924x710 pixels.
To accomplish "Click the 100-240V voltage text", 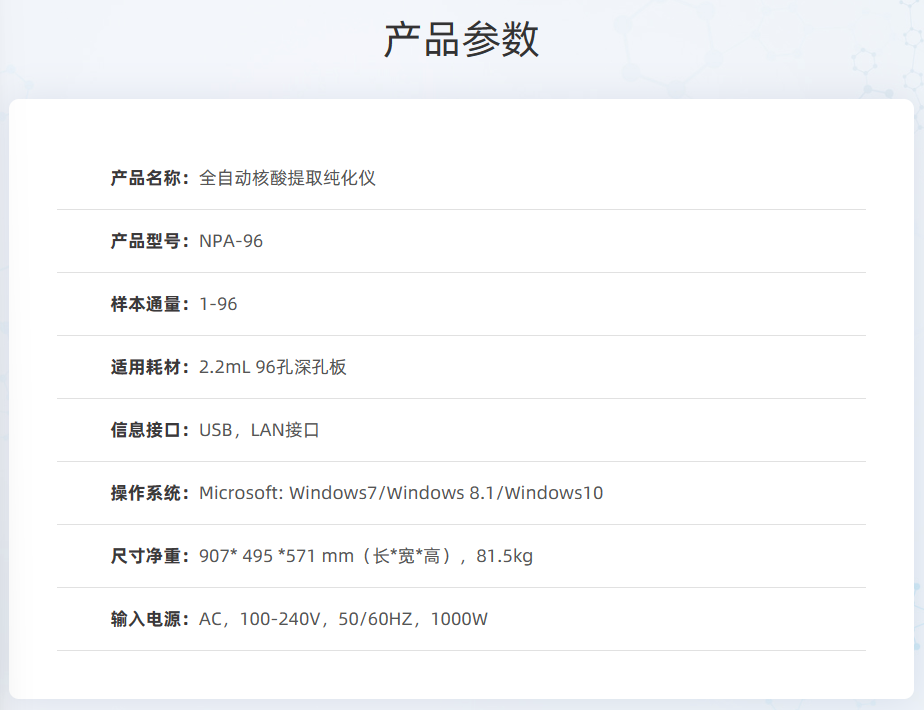I will click(x=280, y=619).
